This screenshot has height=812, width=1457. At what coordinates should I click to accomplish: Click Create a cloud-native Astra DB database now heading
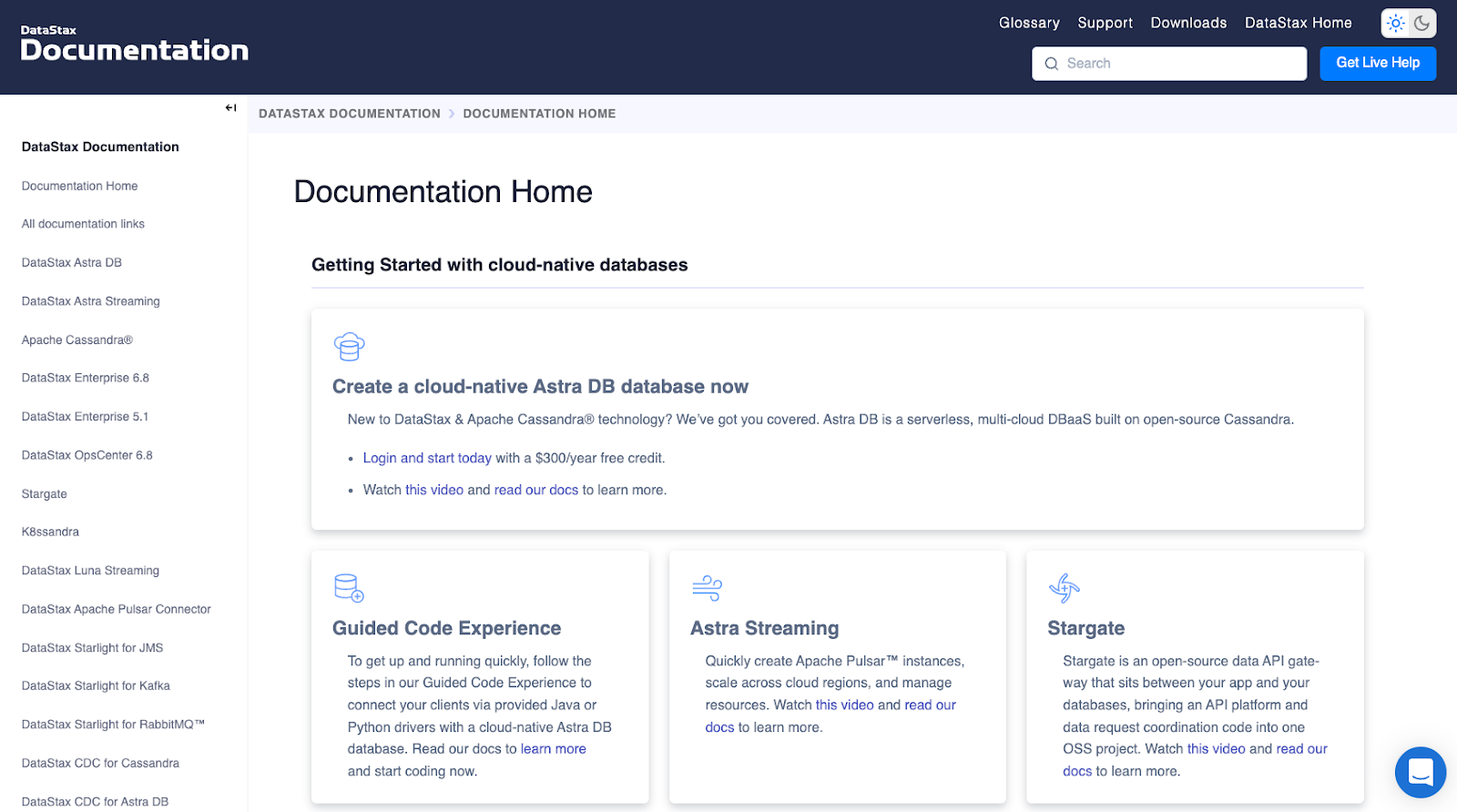click(540, 386)
